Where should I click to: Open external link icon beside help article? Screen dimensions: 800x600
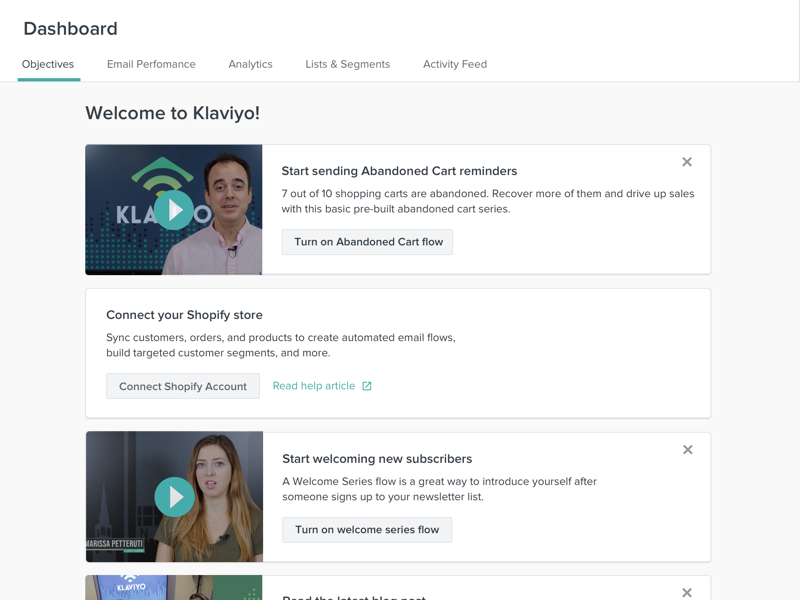tap(367, 386)
